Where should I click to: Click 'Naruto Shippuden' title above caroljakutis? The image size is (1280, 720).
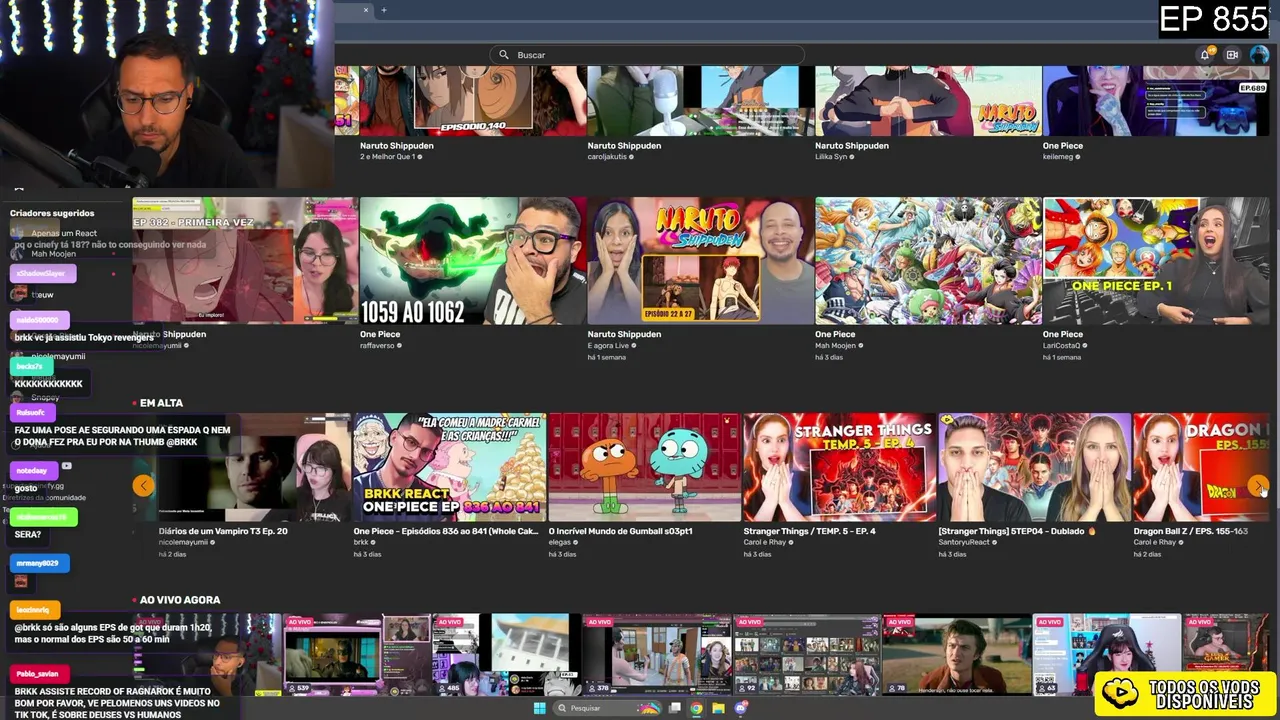click(624, 146)
